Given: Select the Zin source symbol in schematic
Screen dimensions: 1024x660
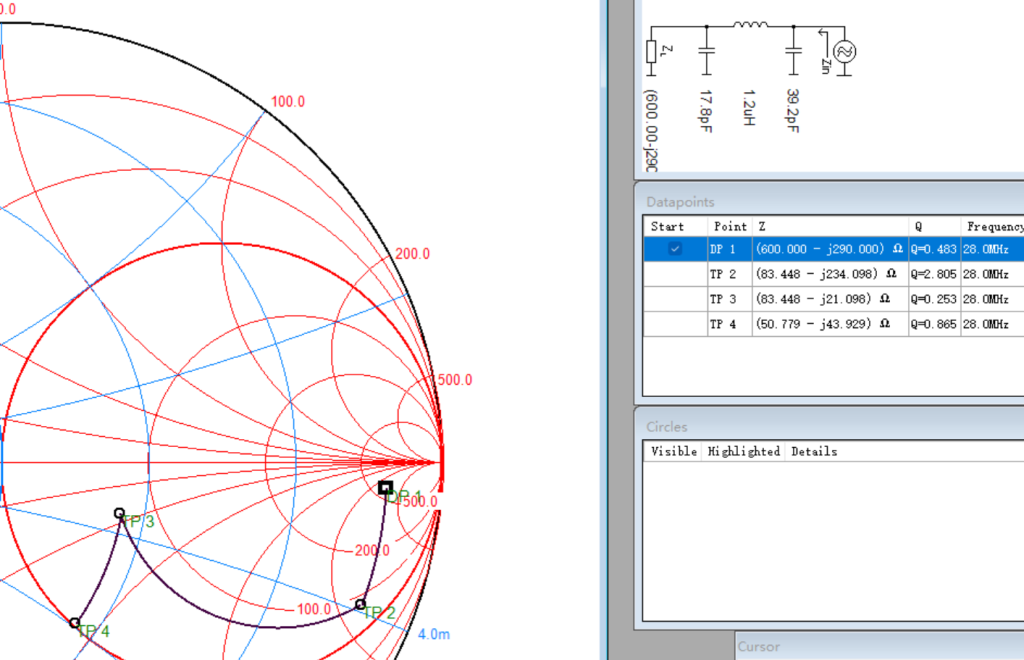Looking at the screenshot, I should [844, 52].
